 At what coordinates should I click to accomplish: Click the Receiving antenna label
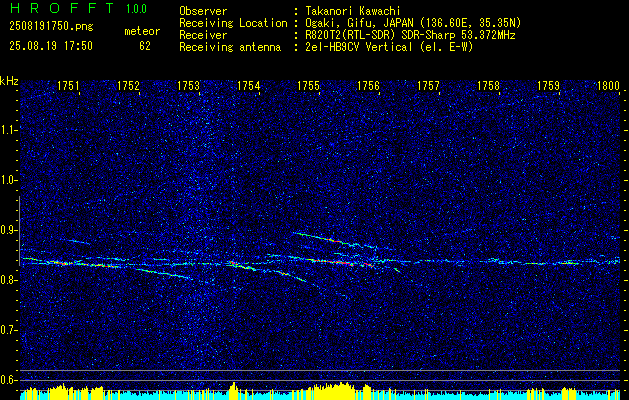tap(230, 47)
